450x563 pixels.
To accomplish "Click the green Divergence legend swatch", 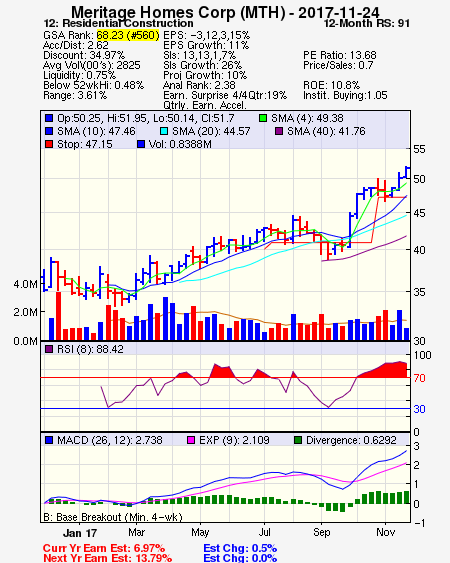I will pos(298,440).
